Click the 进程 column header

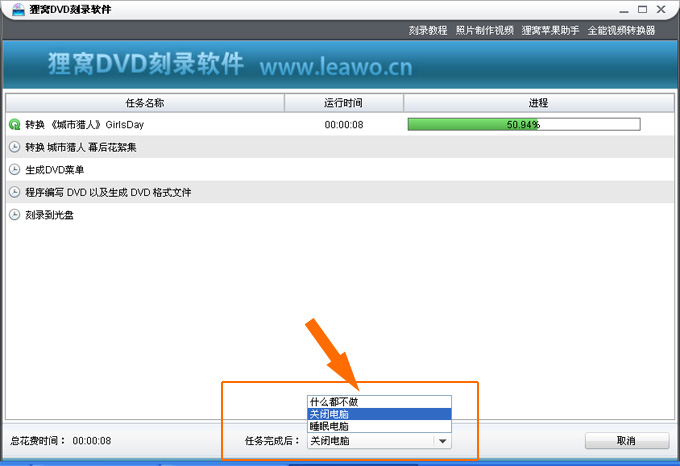click(x=538, y=103)
